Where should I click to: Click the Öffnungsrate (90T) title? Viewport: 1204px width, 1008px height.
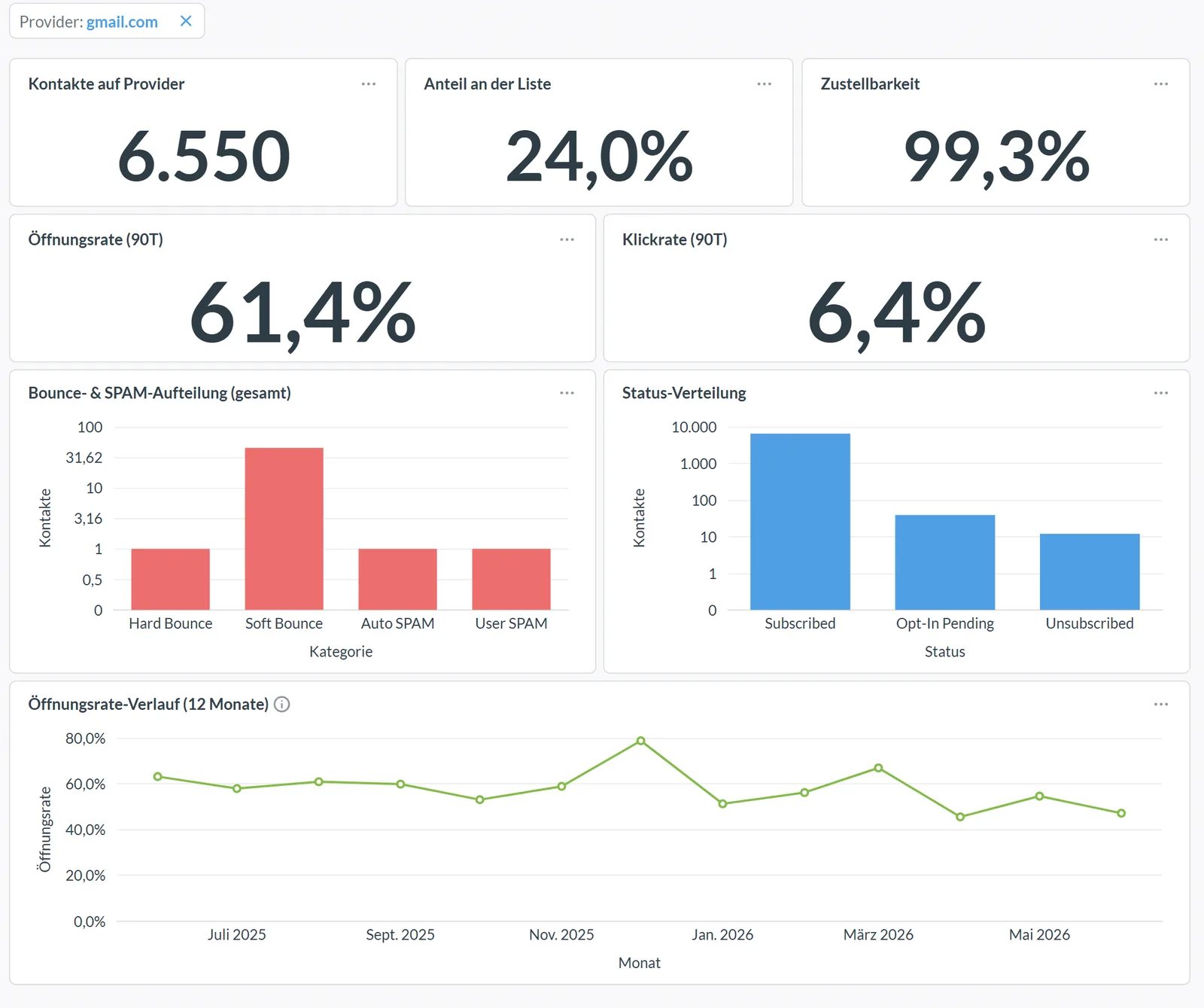coord(96,239)
